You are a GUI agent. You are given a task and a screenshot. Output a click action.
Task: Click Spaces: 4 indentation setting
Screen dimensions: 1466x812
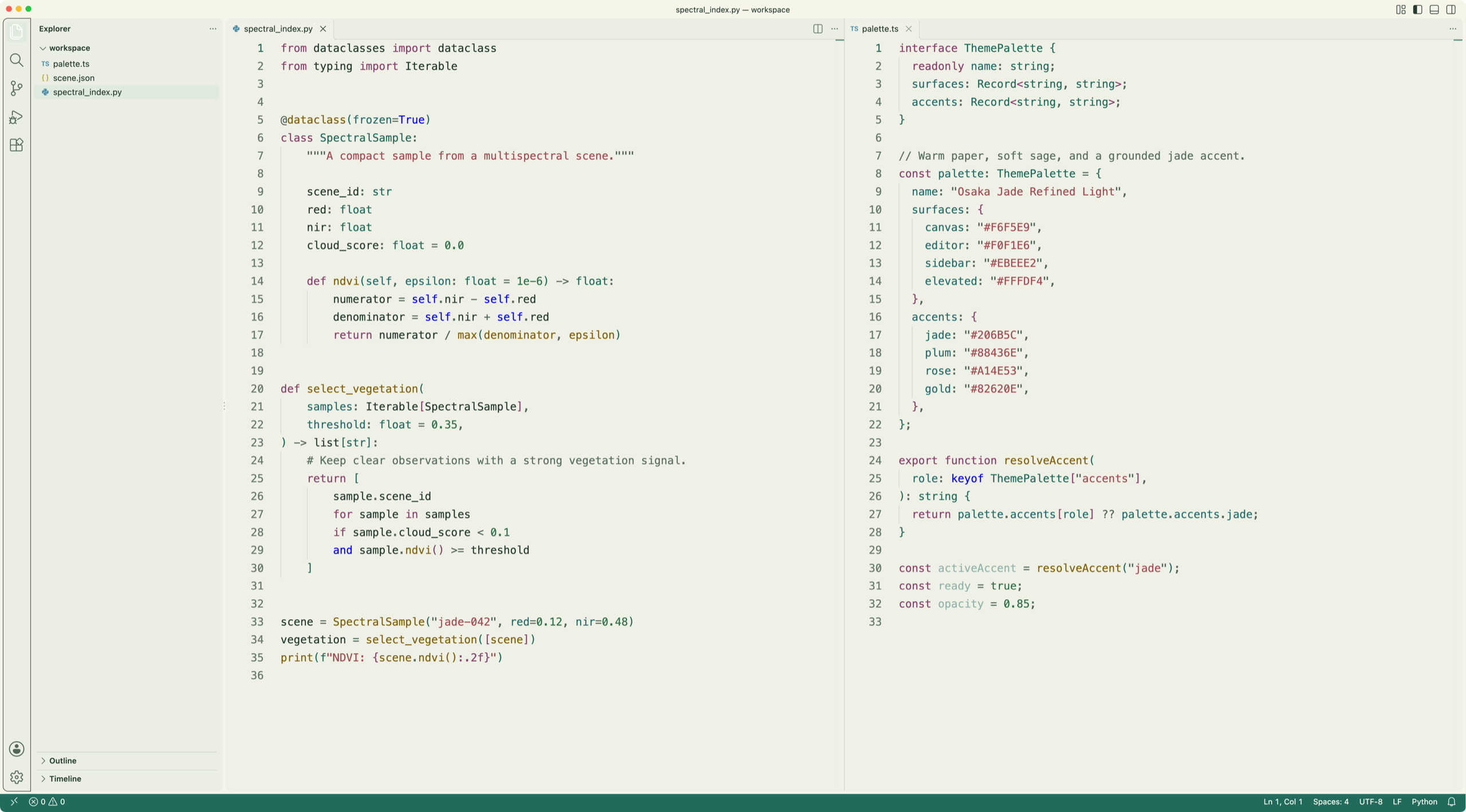pyautogui.click(x=1330, y=802)
